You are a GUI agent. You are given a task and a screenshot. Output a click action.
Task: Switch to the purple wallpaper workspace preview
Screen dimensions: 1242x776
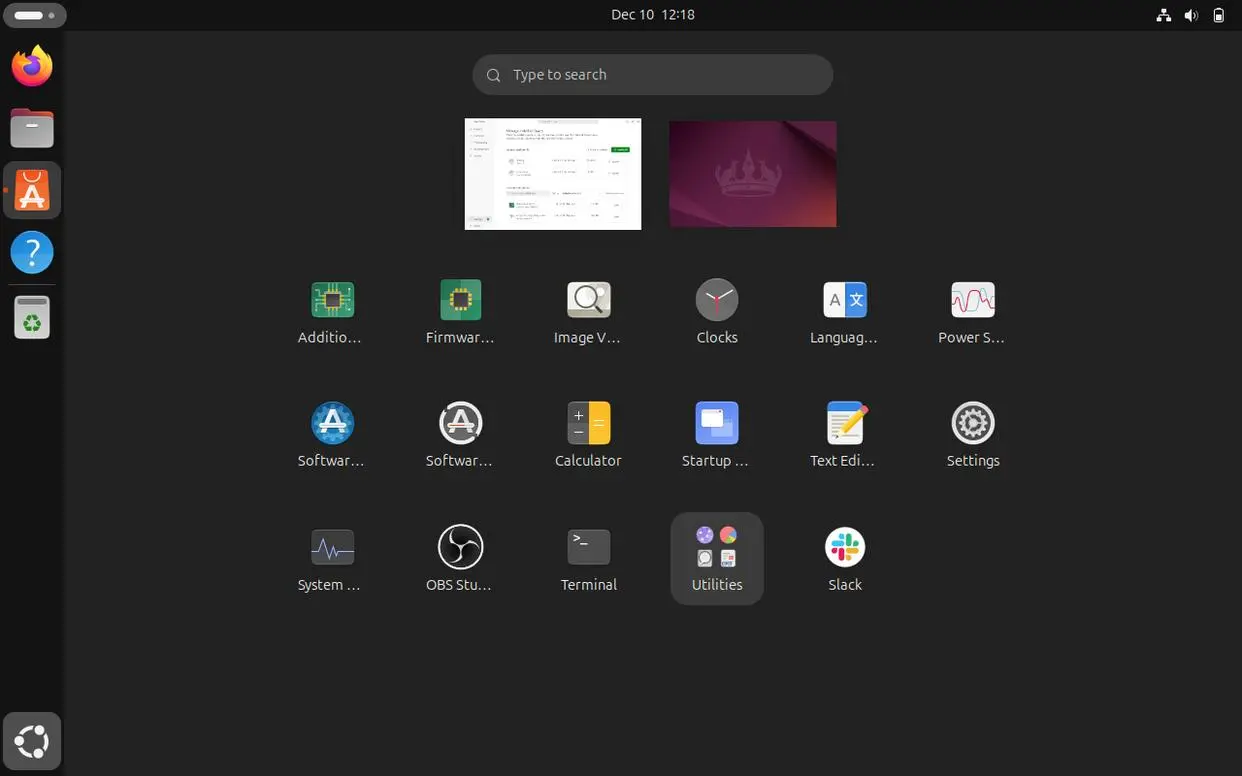coord(752,173)
